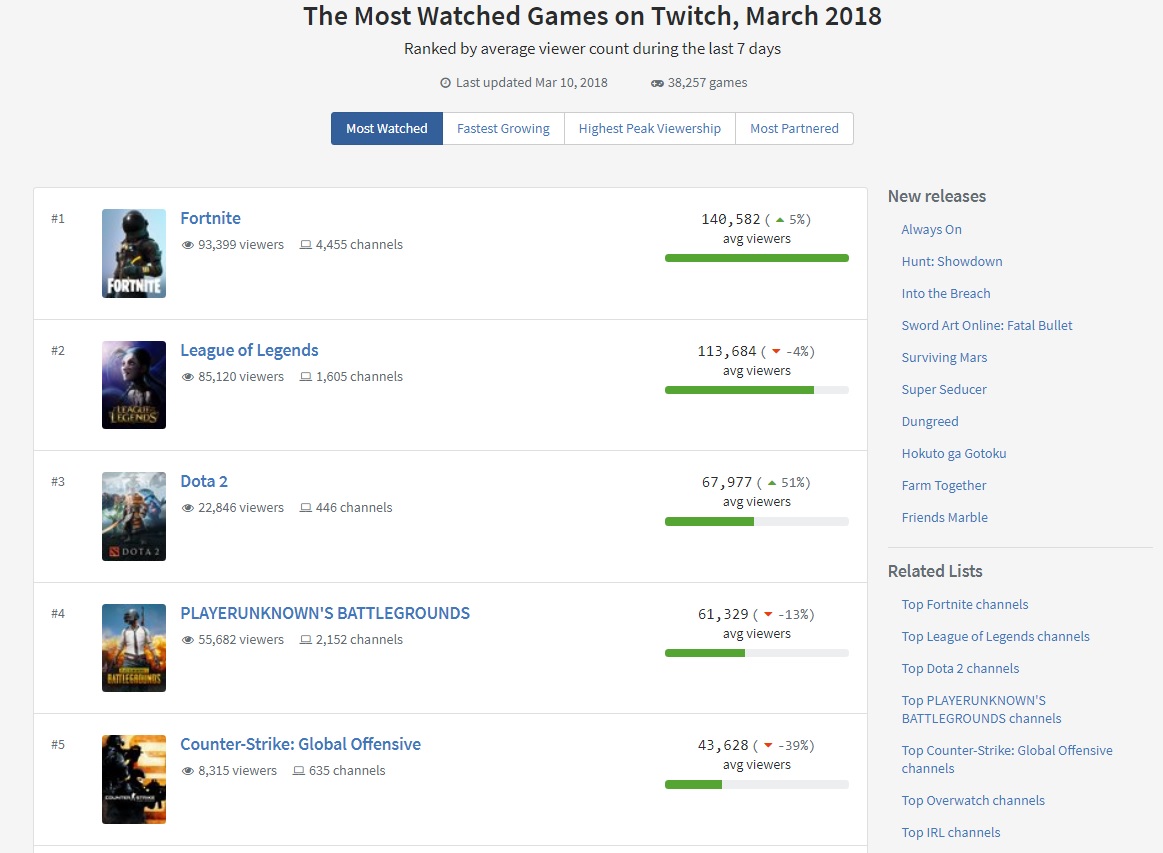1163x853 pixels.
Task: Click the clock icon beside Last updated
Action: tap(445, 83)
